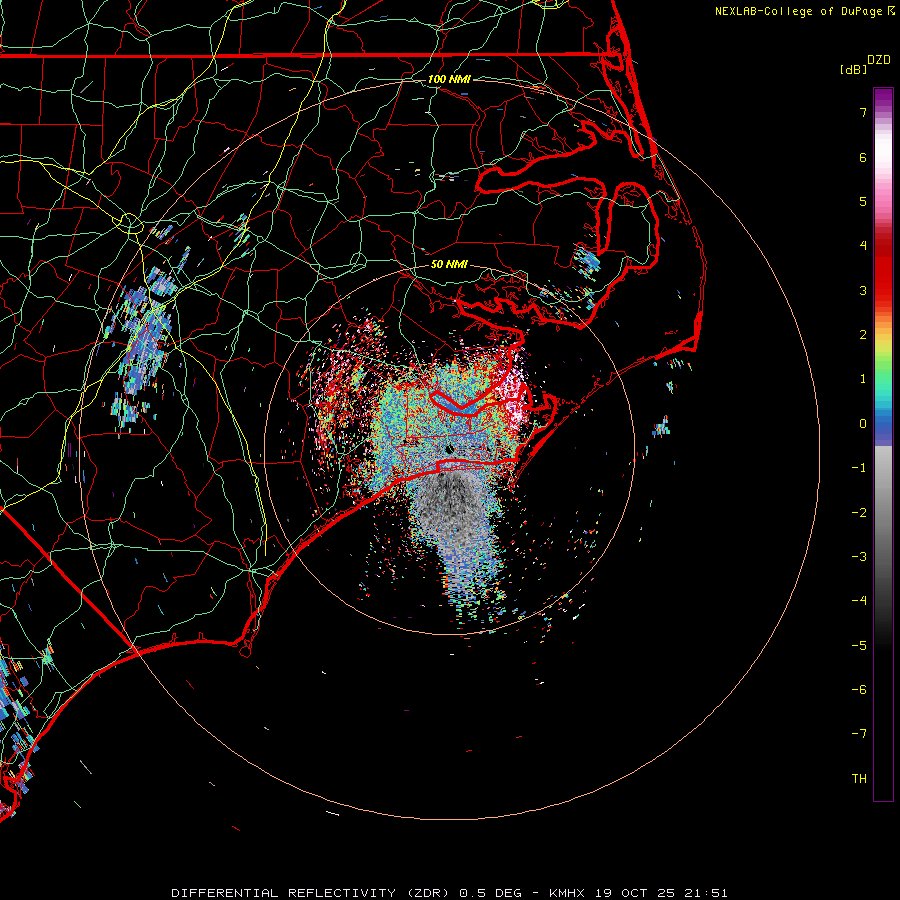Click the 5 dB scale value
The width and height of the screenshot is (900, 900).
pos(863,201)
